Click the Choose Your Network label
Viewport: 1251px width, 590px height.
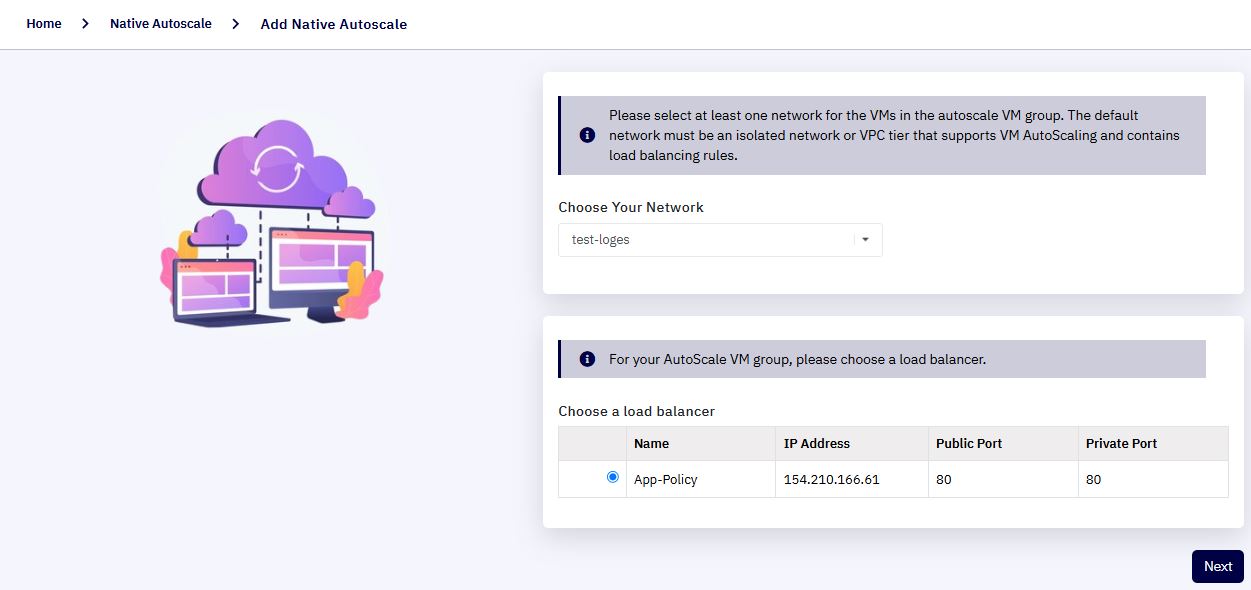pos(631,207)
